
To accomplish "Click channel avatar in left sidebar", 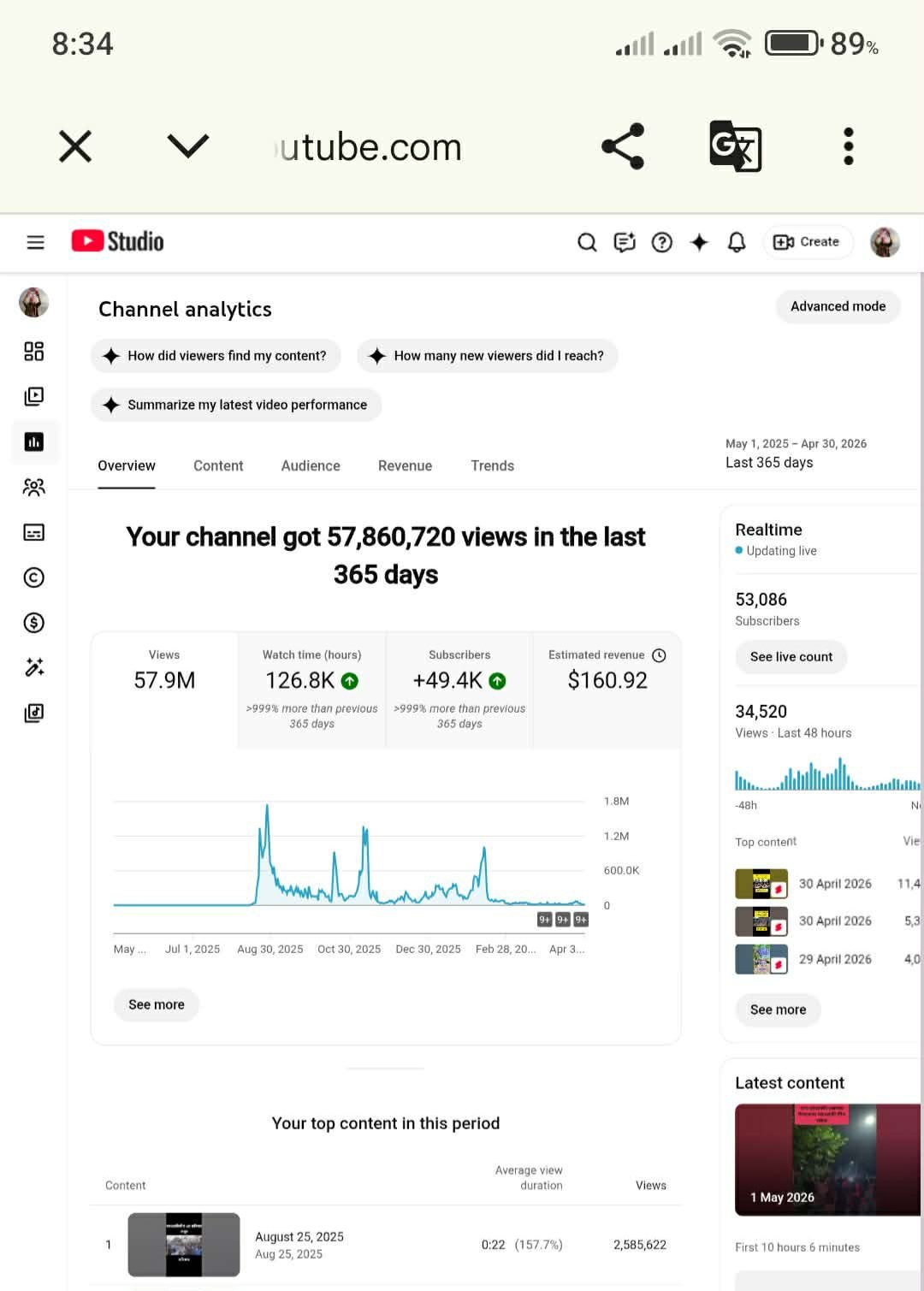I will point(34,302).
